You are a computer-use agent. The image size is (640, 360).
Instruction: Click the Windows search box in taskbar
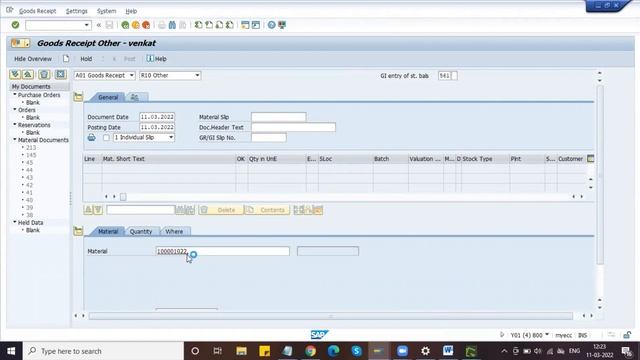coord(103,351)
